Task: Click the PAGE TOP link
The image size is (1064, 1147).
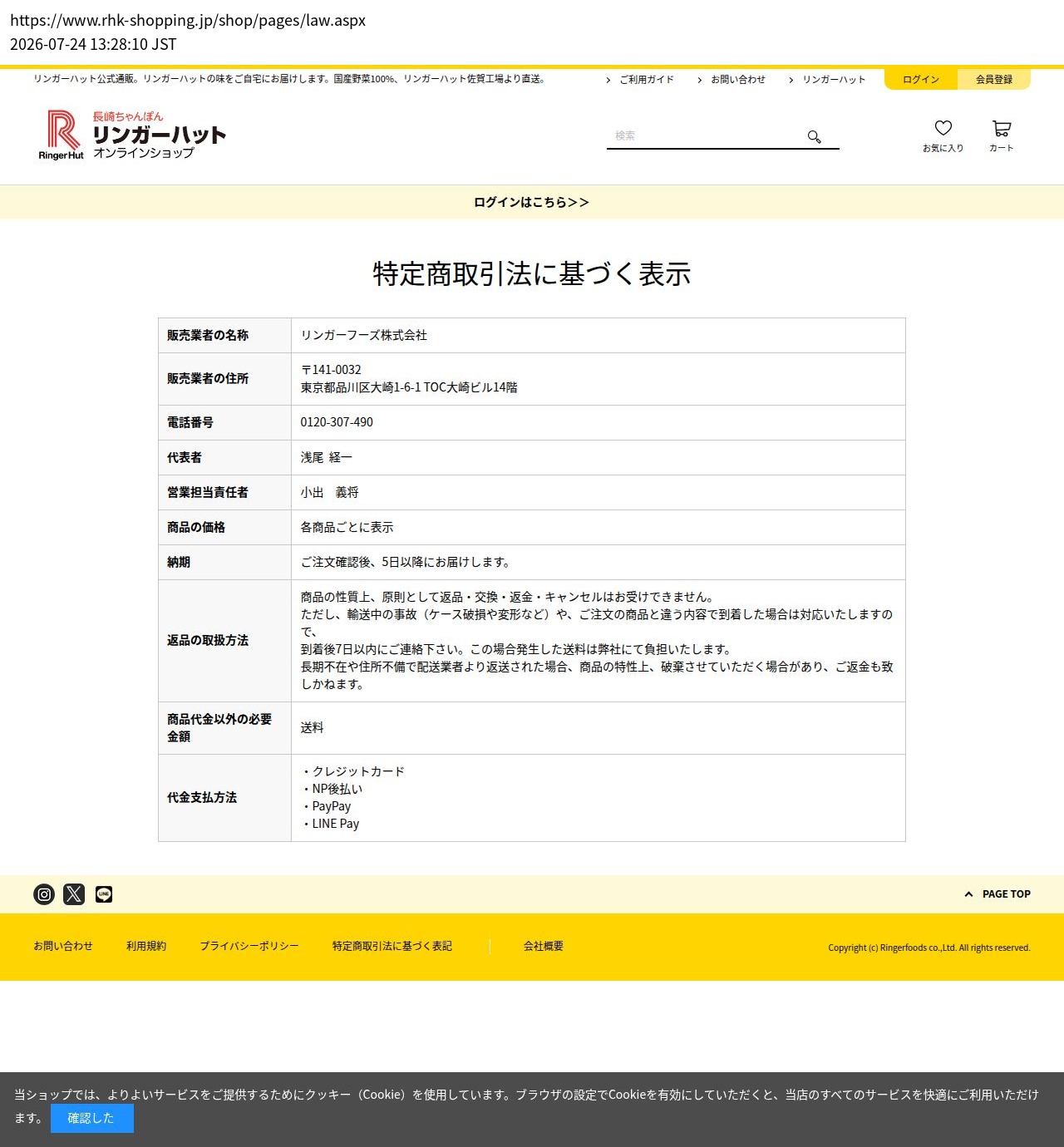Action: (x=997, y=894)
